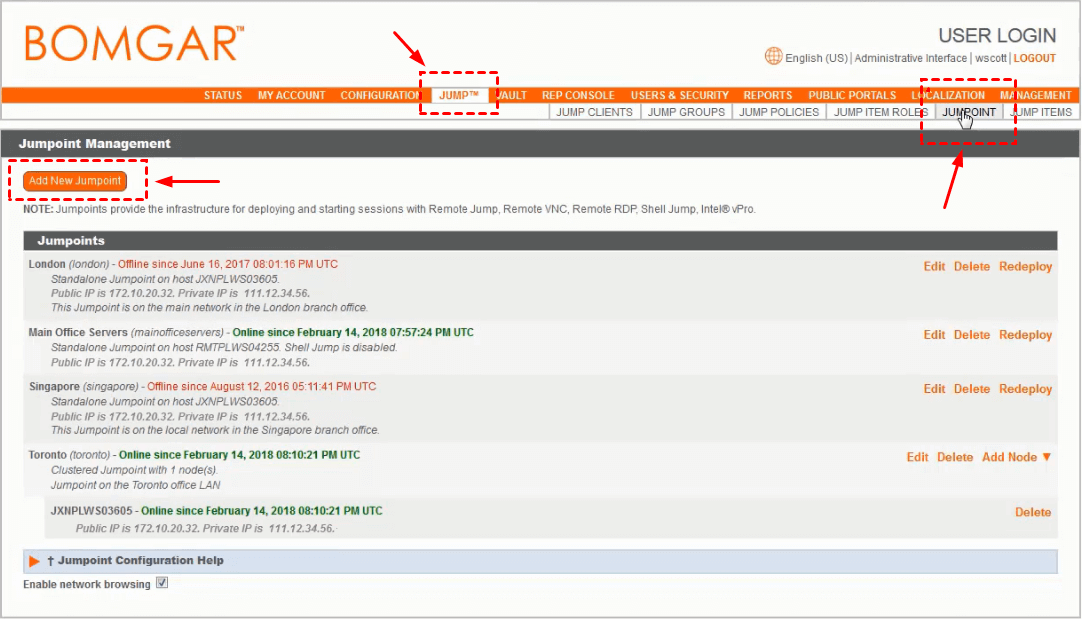Open the REP CONSOLE tab

click(578, 95)
